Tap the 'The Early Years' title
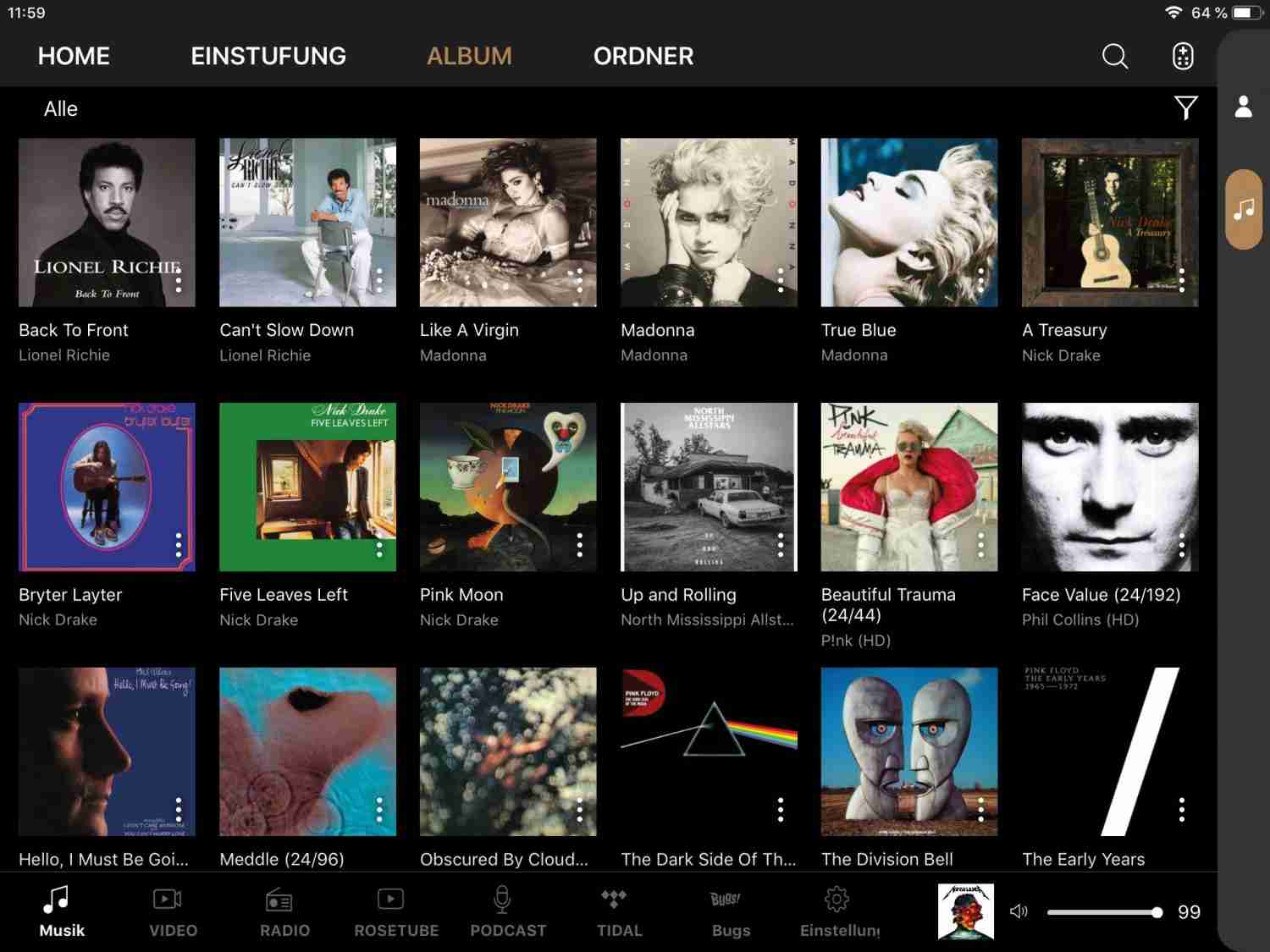 tap(1083, 859)
